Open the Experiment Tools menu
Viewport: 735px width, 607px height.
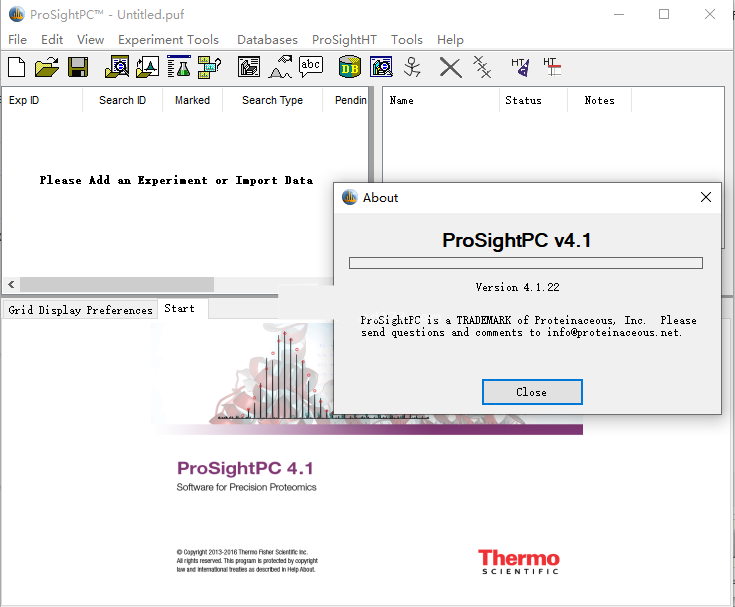click(168, 40)
